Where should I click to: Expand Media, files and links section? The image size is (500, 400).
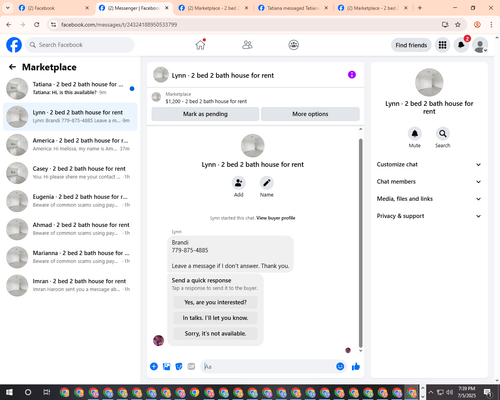pyautogui.click(x=429, y=199)
